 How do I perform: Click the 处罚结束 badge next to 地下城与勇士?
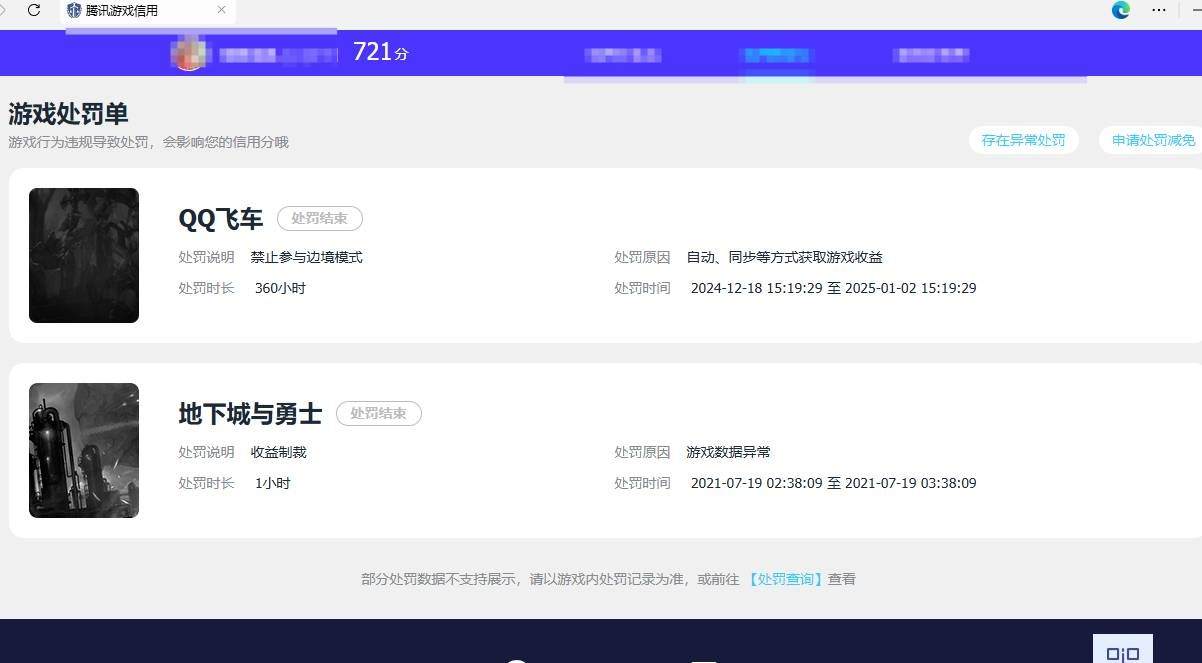[379, 413]
